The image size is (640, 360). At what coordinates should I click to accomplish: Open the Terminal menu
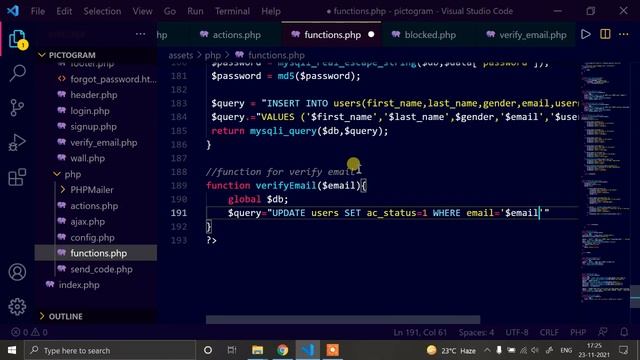pyautogui.click(x=232, y=11)
